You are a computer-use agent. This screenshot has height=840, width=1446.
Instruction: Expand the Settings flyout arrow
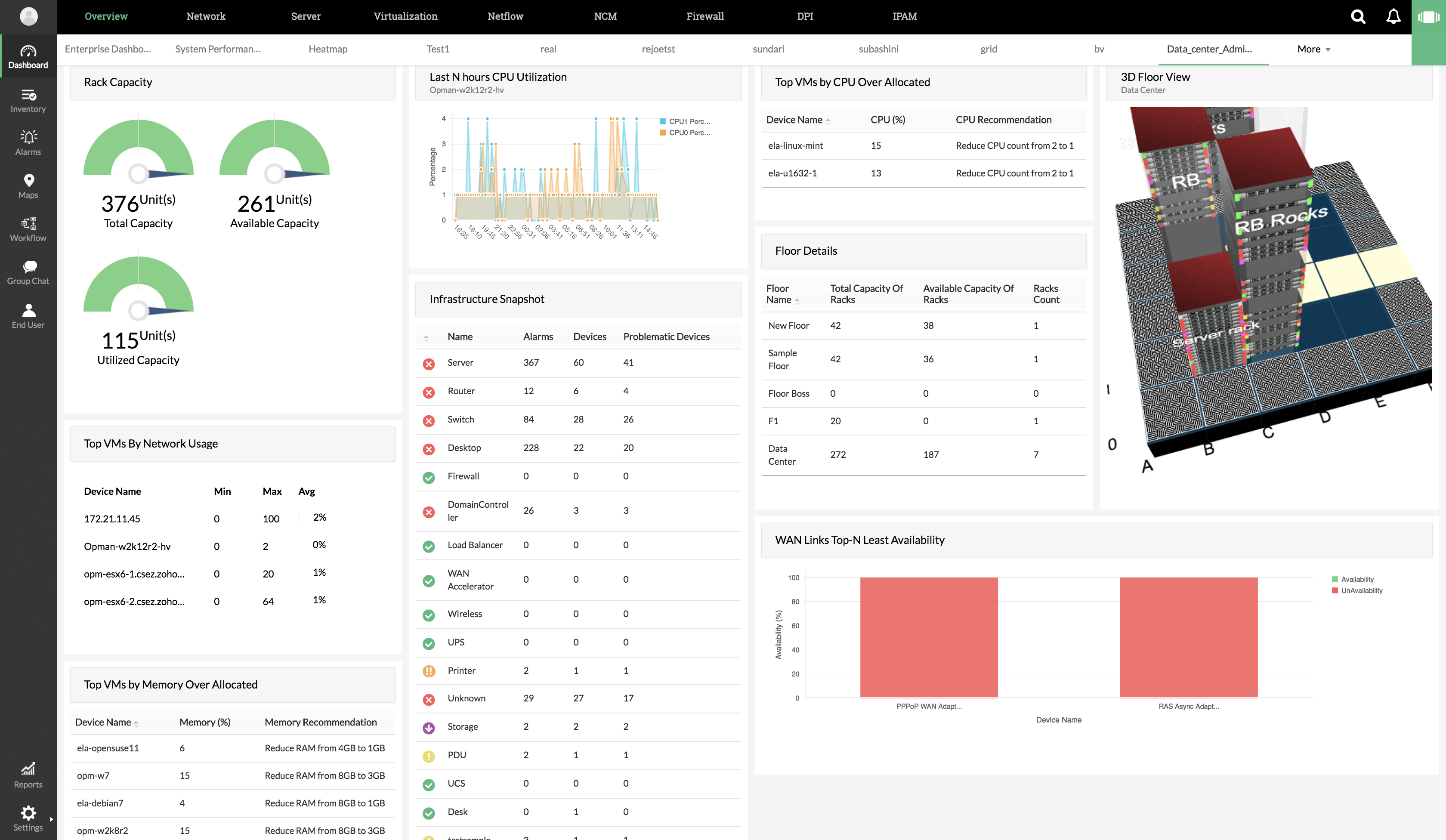click(x=51, y=819)
